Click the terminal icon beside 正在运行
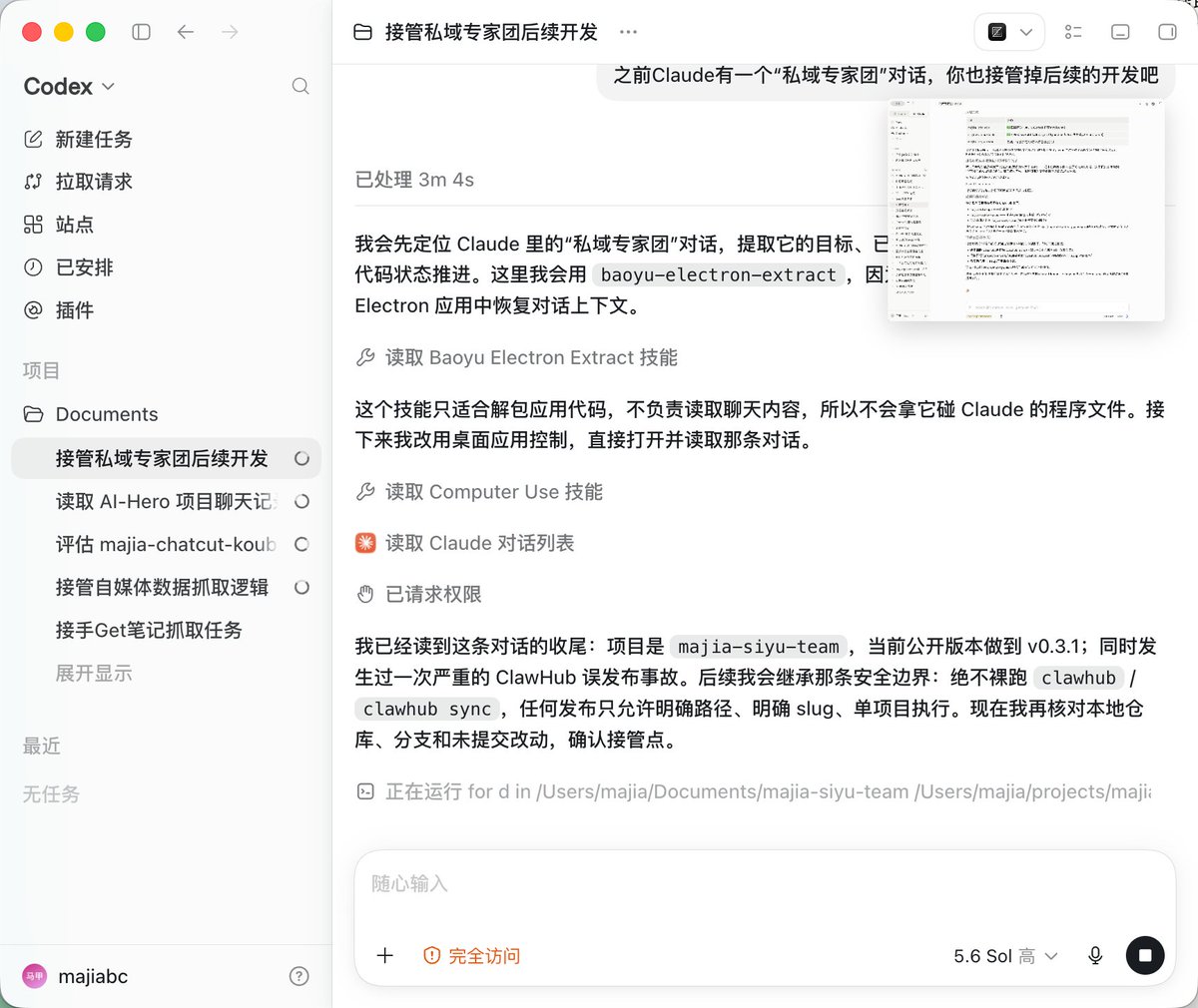 click(x=365, y=791)
